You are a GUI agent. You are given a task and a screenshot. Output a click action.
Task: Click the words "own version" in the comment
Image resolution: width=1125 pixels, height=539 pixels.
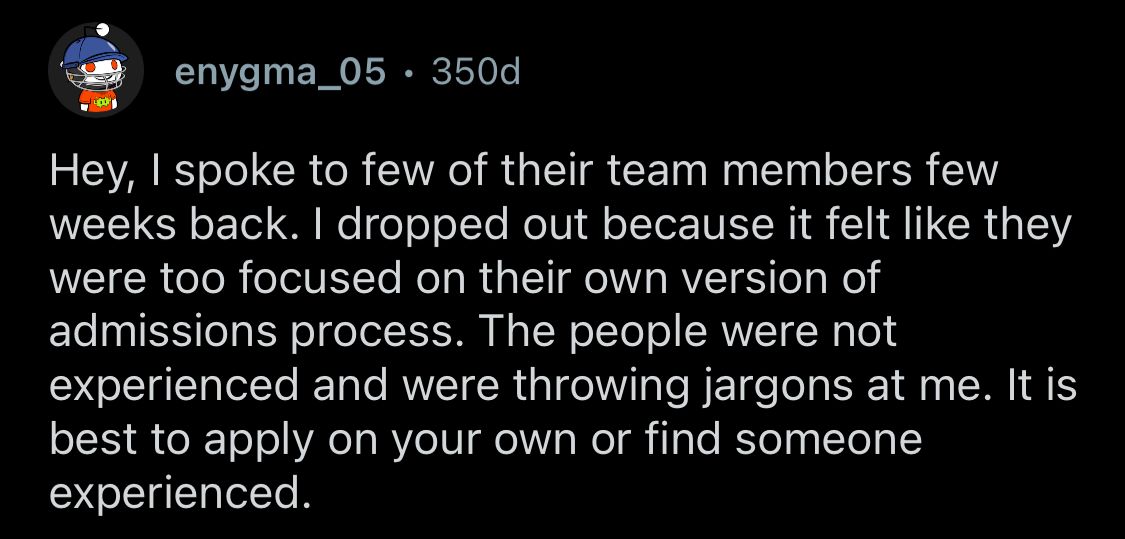[x=715, y=279]
